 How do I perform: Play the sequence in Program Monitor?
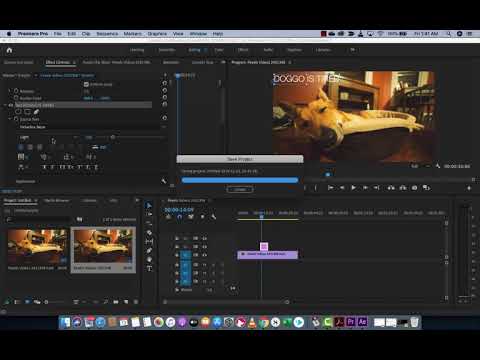coord(353,188)
